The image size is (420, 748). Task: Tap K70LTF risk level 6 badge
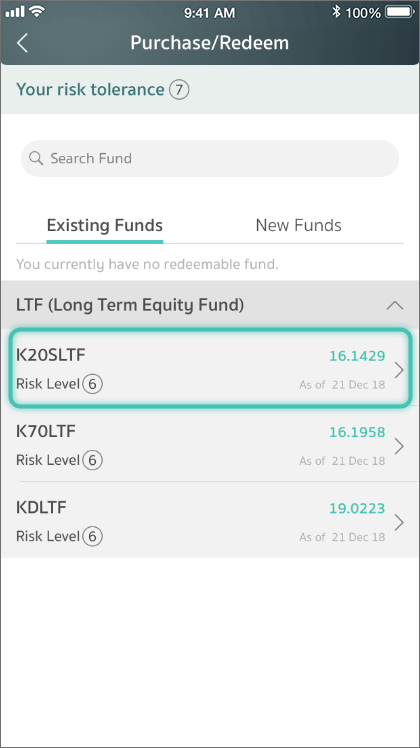tap(93, 460)
